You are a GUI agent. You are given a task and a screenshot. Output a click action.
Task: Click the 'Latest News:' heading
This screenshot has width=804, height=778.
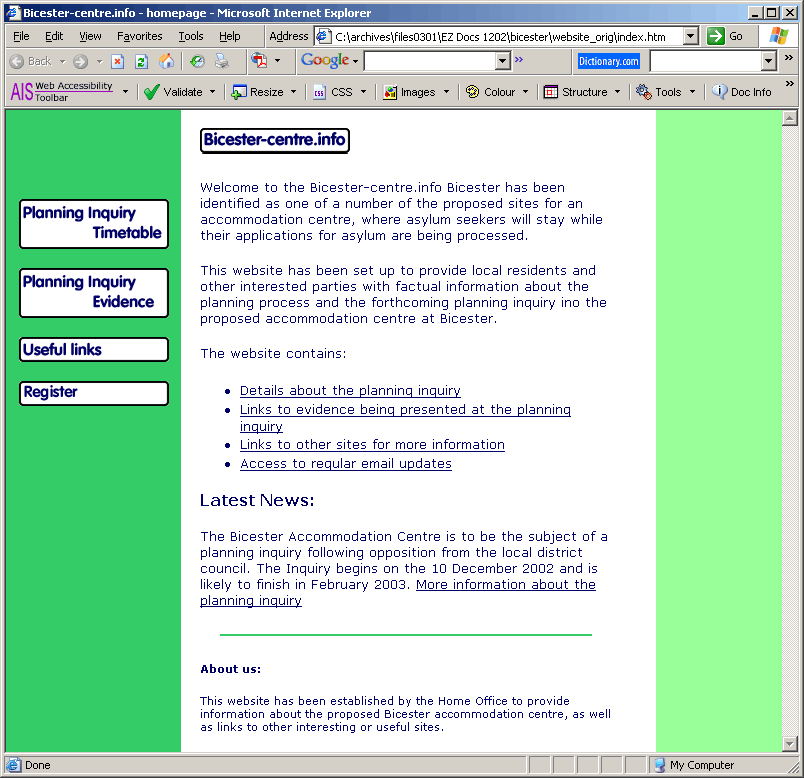257,500
